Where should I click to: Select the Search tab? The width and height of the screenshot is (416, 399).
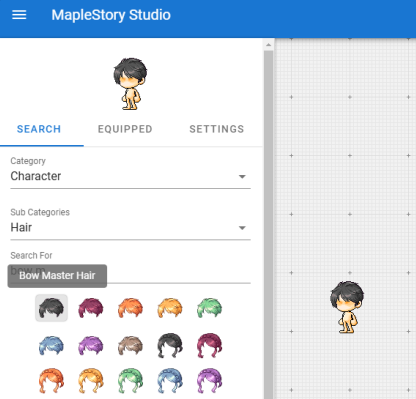[39, 129]
